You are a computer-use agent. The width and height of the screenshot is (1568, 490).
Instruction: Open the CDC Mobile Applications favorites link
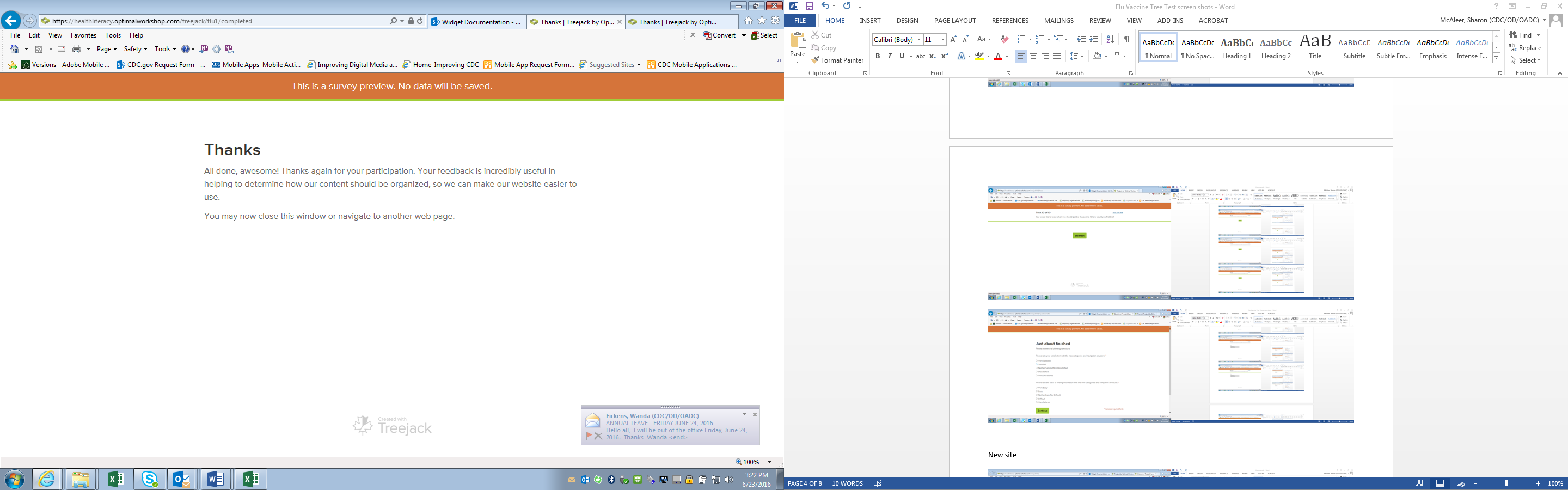691,65
